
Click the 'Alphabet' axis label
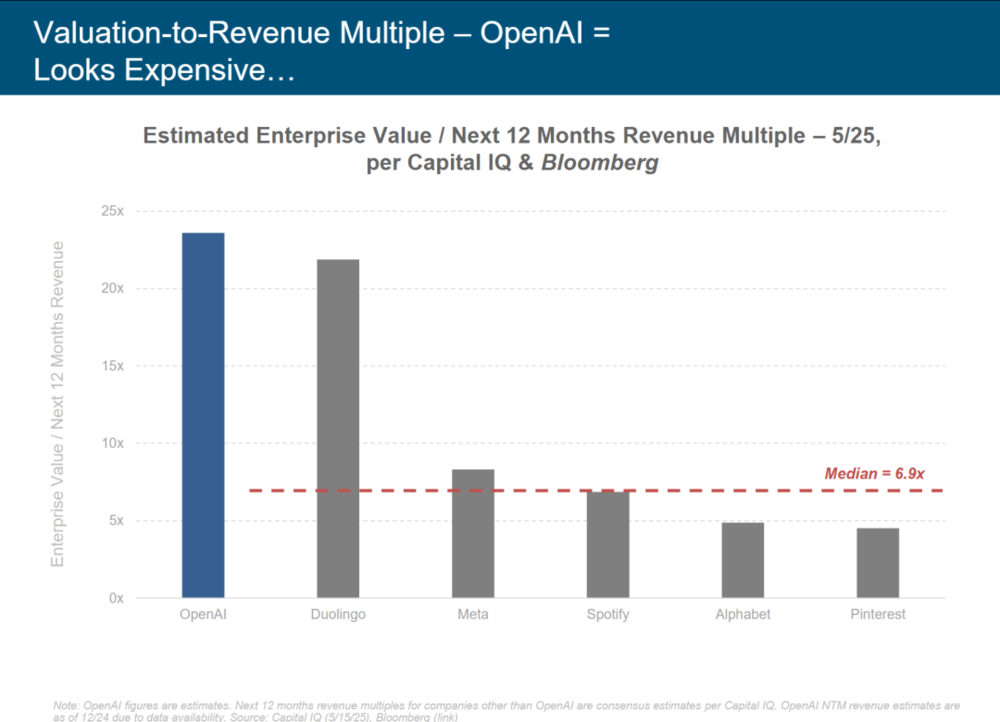[743, 614]
